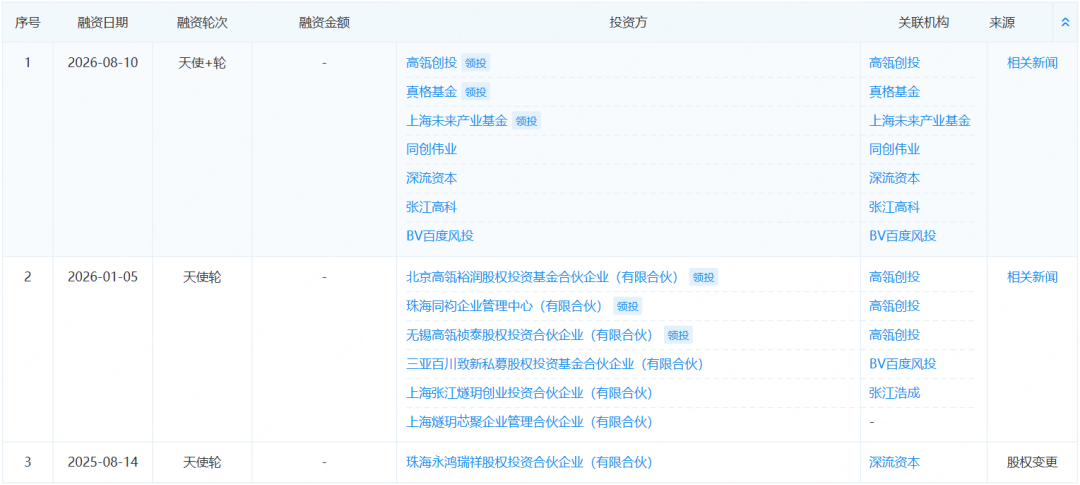This screenshot has width=1080, height=485.
Task: Open 真格基金 in the 关联机构 column
Action: [x=894, y=92]
